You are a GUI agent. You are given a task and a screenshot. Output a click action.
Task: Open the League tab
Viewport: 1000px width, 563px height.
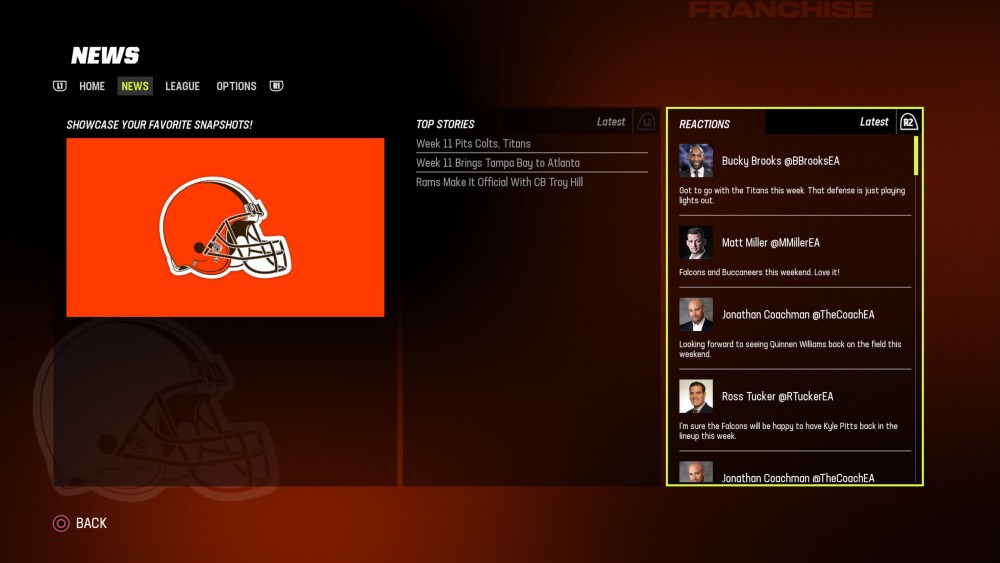pyautogui.click(x=182, y=86)
